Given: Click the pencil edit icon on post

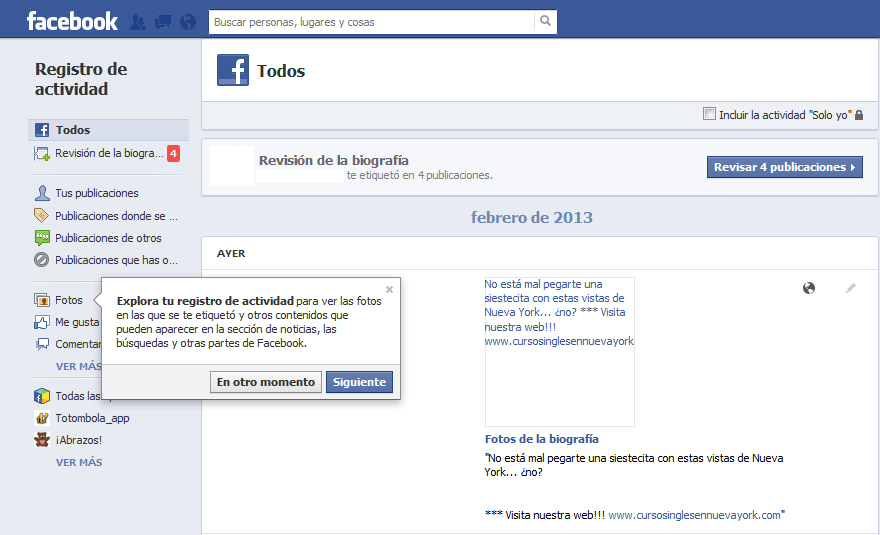Looking at the screenshot, I should pos(851,288).
